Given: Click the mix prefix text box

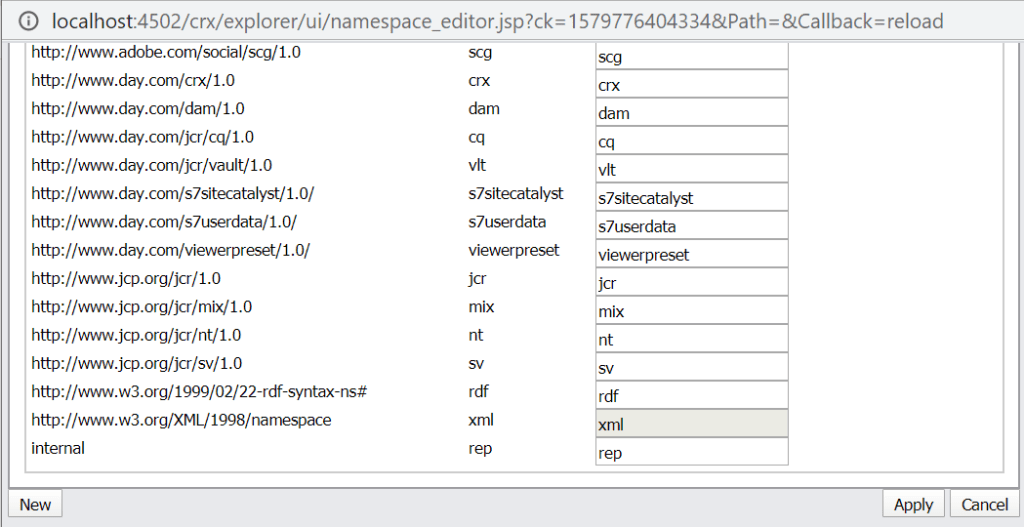Looking at the screenshot, I should pos(691,311).
